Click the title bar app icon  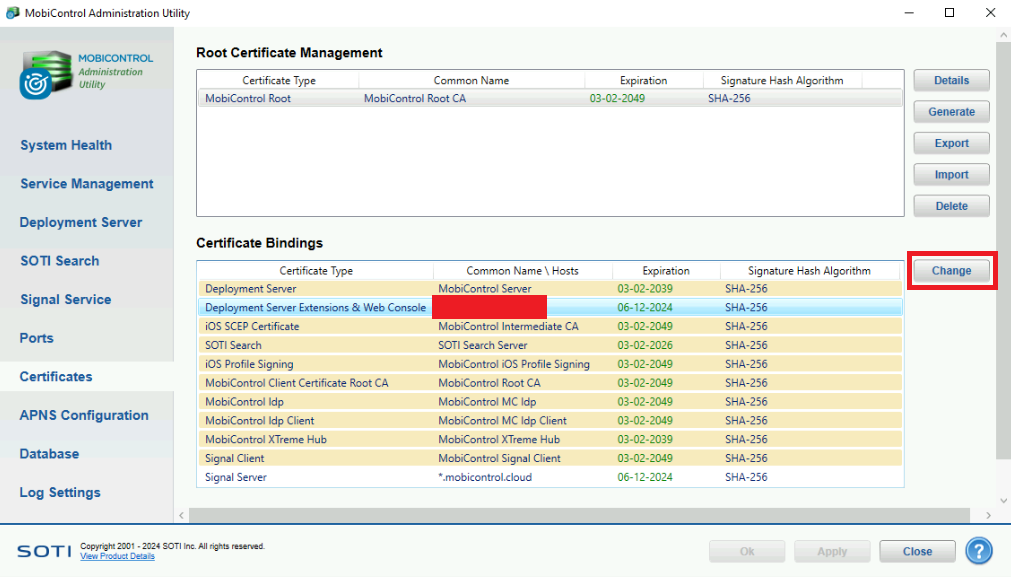click(x=12, y=13)
